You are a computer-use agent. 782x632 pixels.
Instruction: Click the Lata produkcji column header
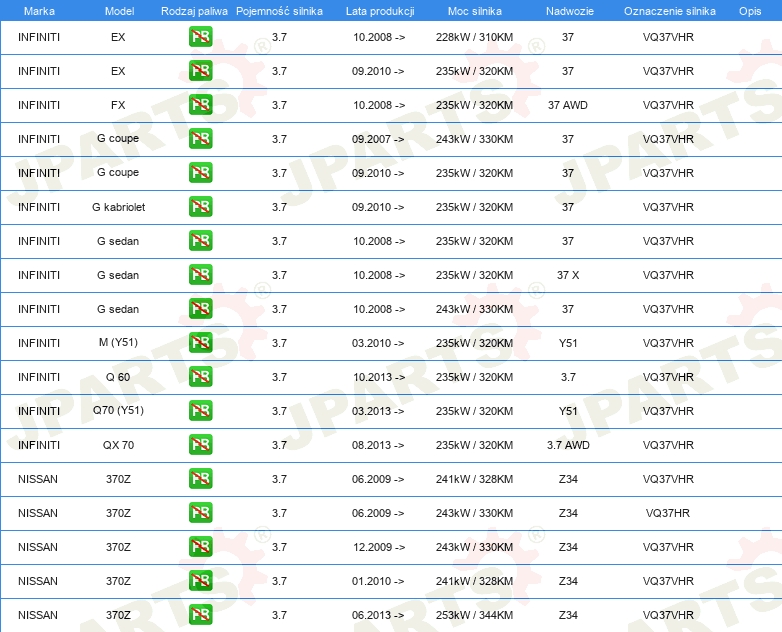tap(380, 11)
